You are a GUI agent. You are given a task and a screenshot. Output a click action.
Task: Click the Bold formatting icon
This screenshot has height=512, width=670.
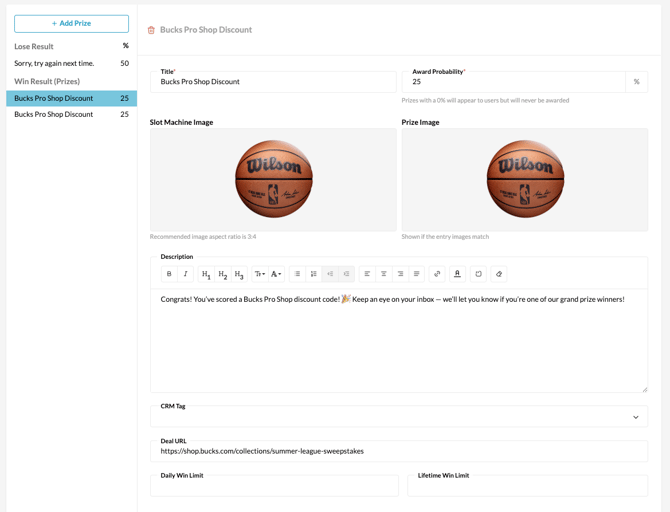[x=169, y=274]
